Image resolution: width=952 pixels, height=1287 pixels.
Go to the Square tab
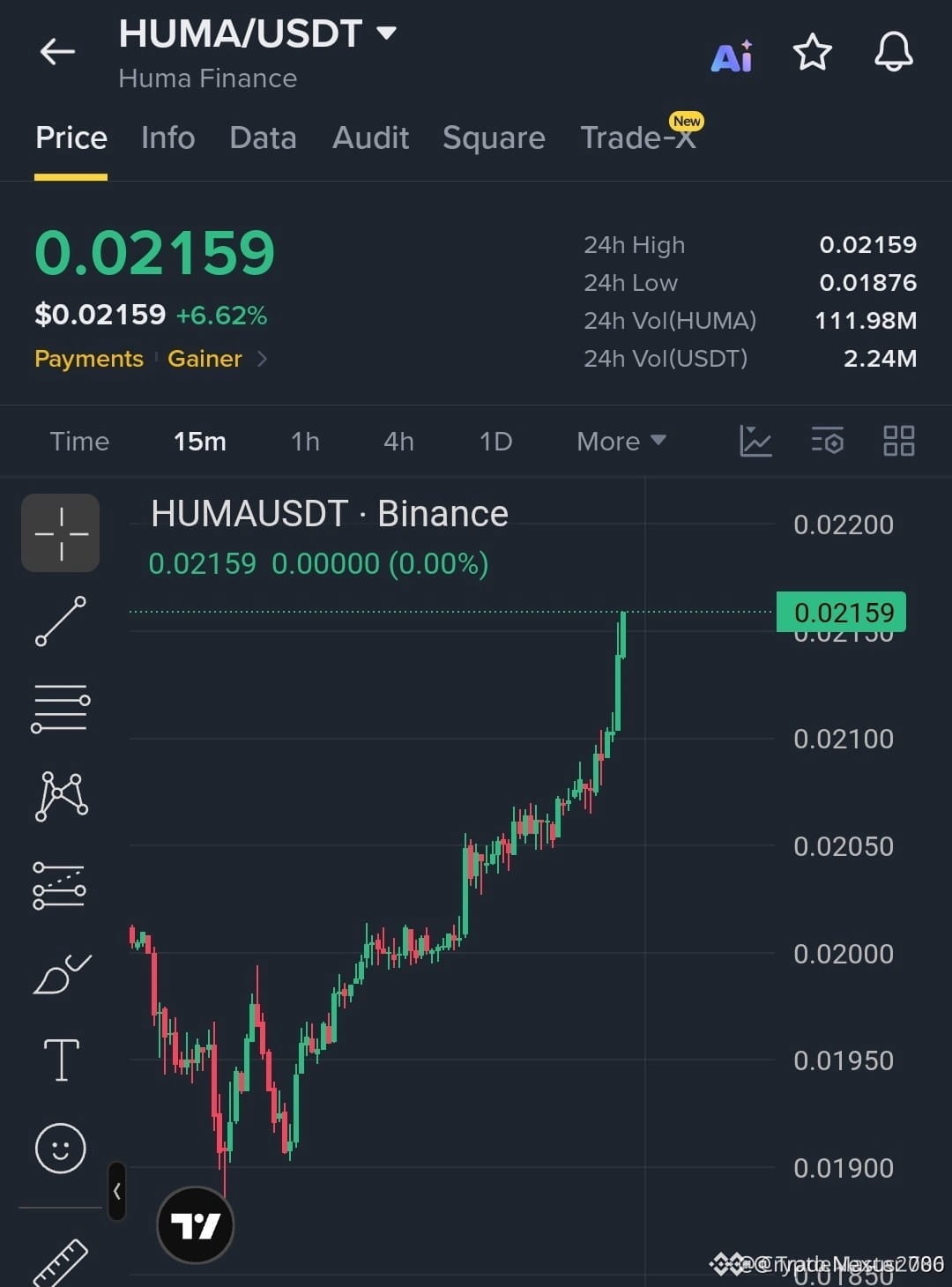point(494,138)
